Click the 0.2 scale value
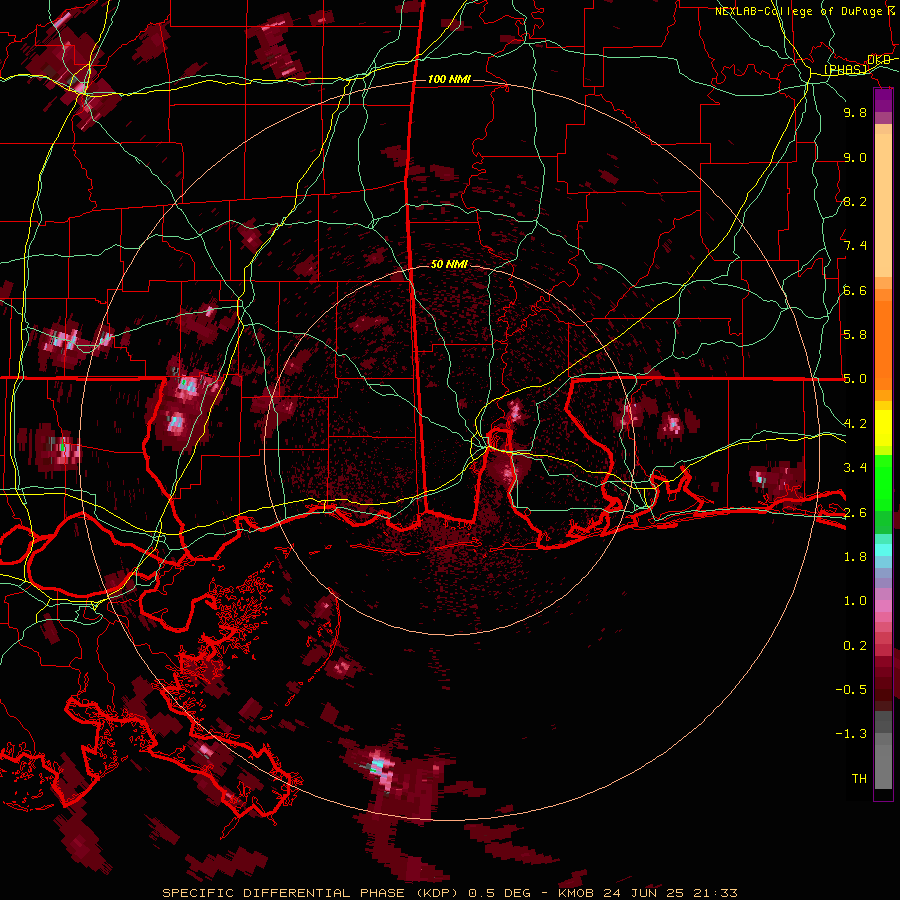Screen dimensions: 900x900 click(x=855, y=645)
